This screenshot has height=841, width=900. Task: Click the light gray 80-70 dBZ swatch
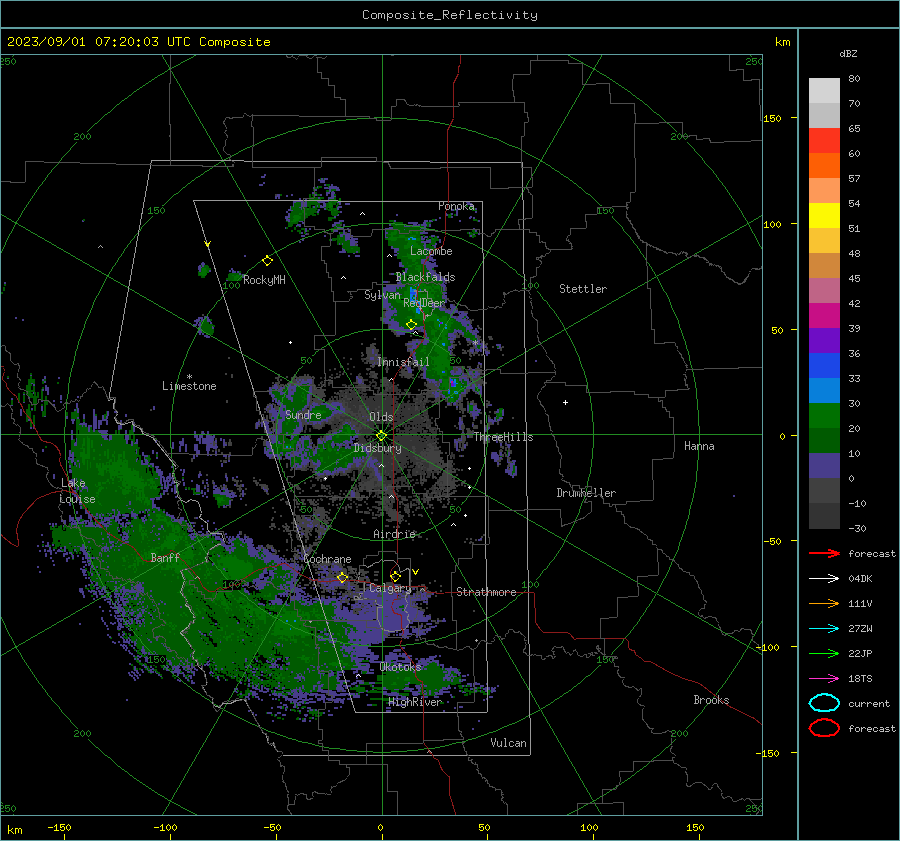(824, 90)
